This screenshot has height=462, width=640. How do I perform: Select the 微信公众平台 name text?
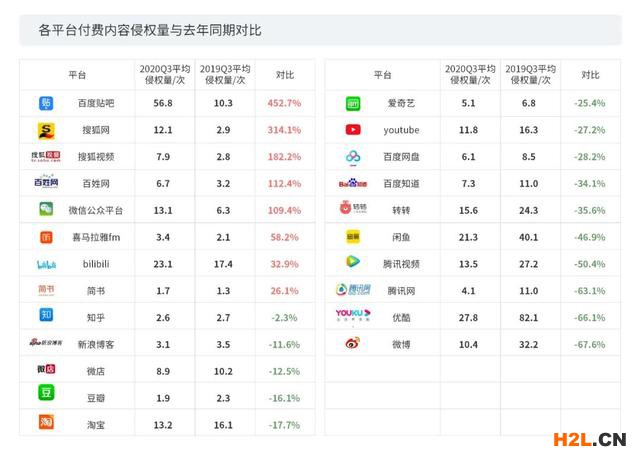(96, 211)
